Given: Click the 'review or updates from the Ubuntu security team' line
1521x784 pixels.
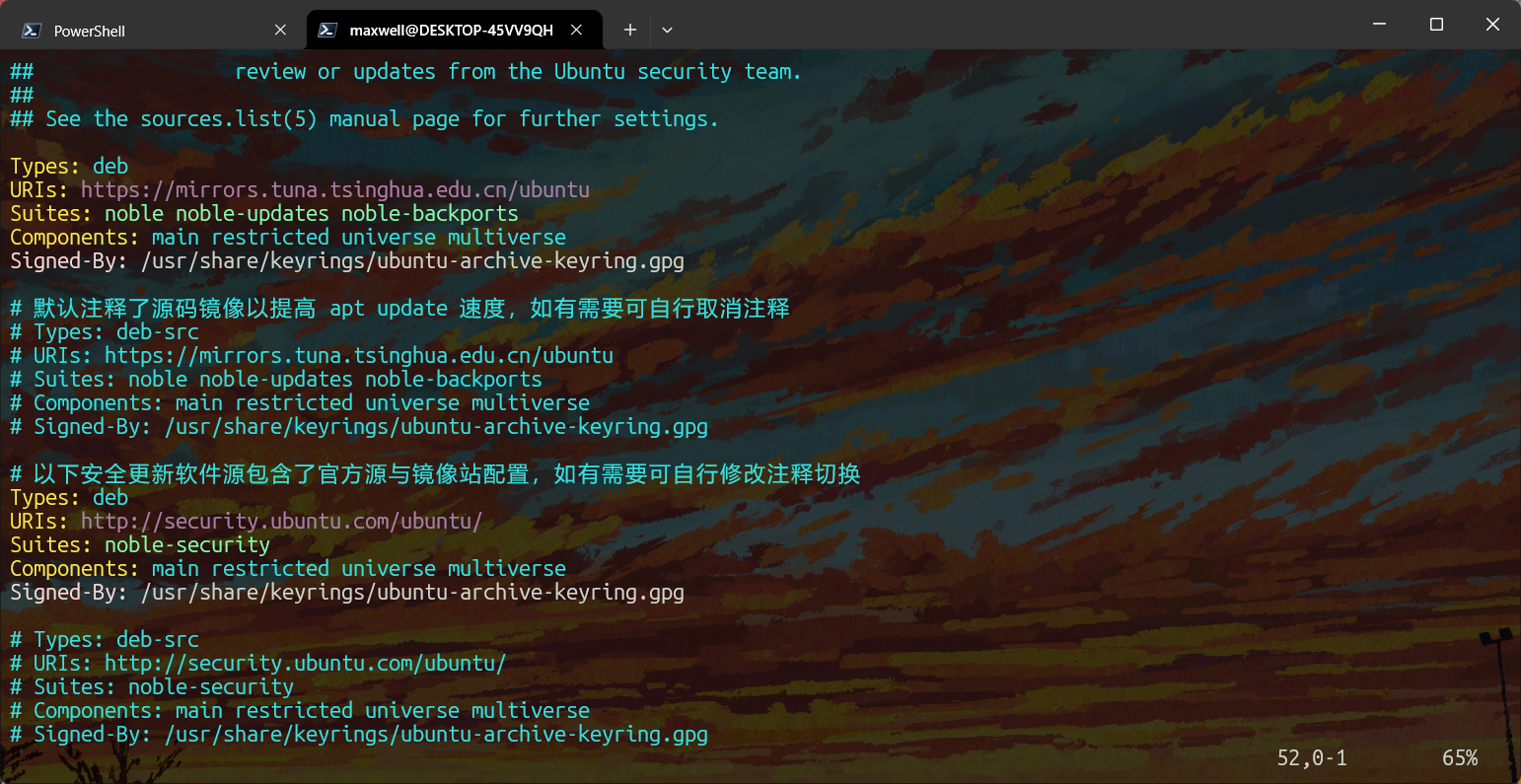Looking at the screenshot, I should 519,71.
